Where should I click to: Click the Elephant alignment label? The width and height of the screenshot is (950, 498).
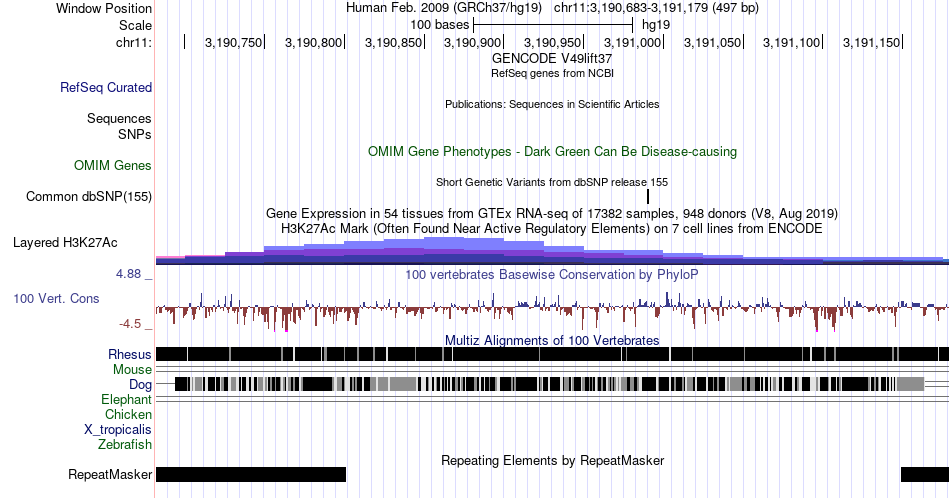pyautogui.click(x=126, y=399)
